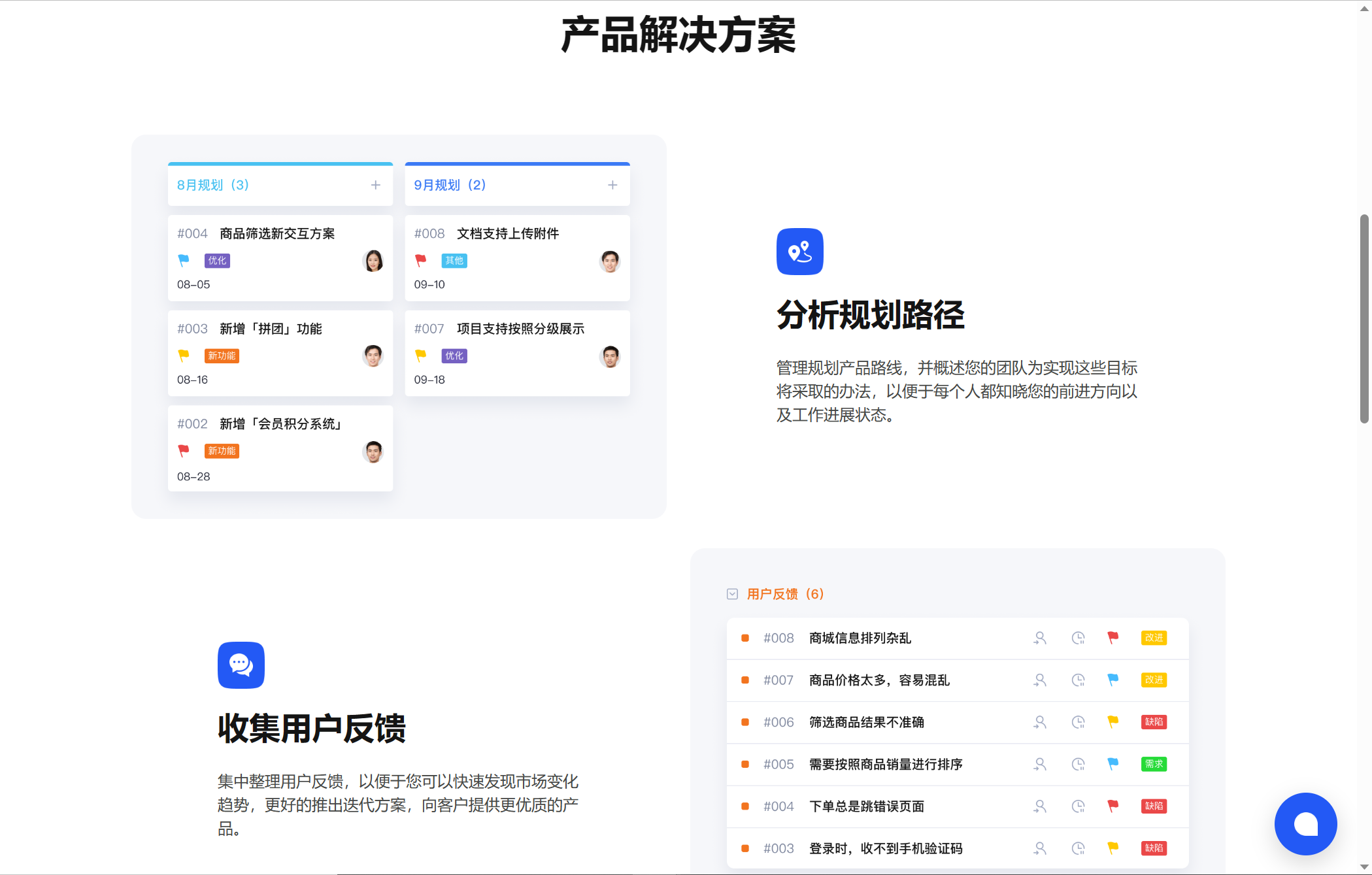Select the 9月规划 (2) column header
This screenshot has height=875, width=1372.
tap(450, 185)
